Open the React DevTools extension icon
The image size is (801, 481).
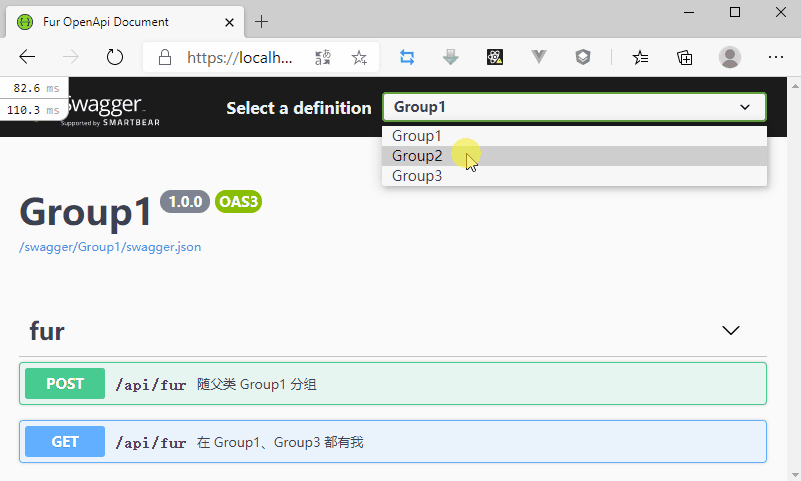(x=495, y=57)
